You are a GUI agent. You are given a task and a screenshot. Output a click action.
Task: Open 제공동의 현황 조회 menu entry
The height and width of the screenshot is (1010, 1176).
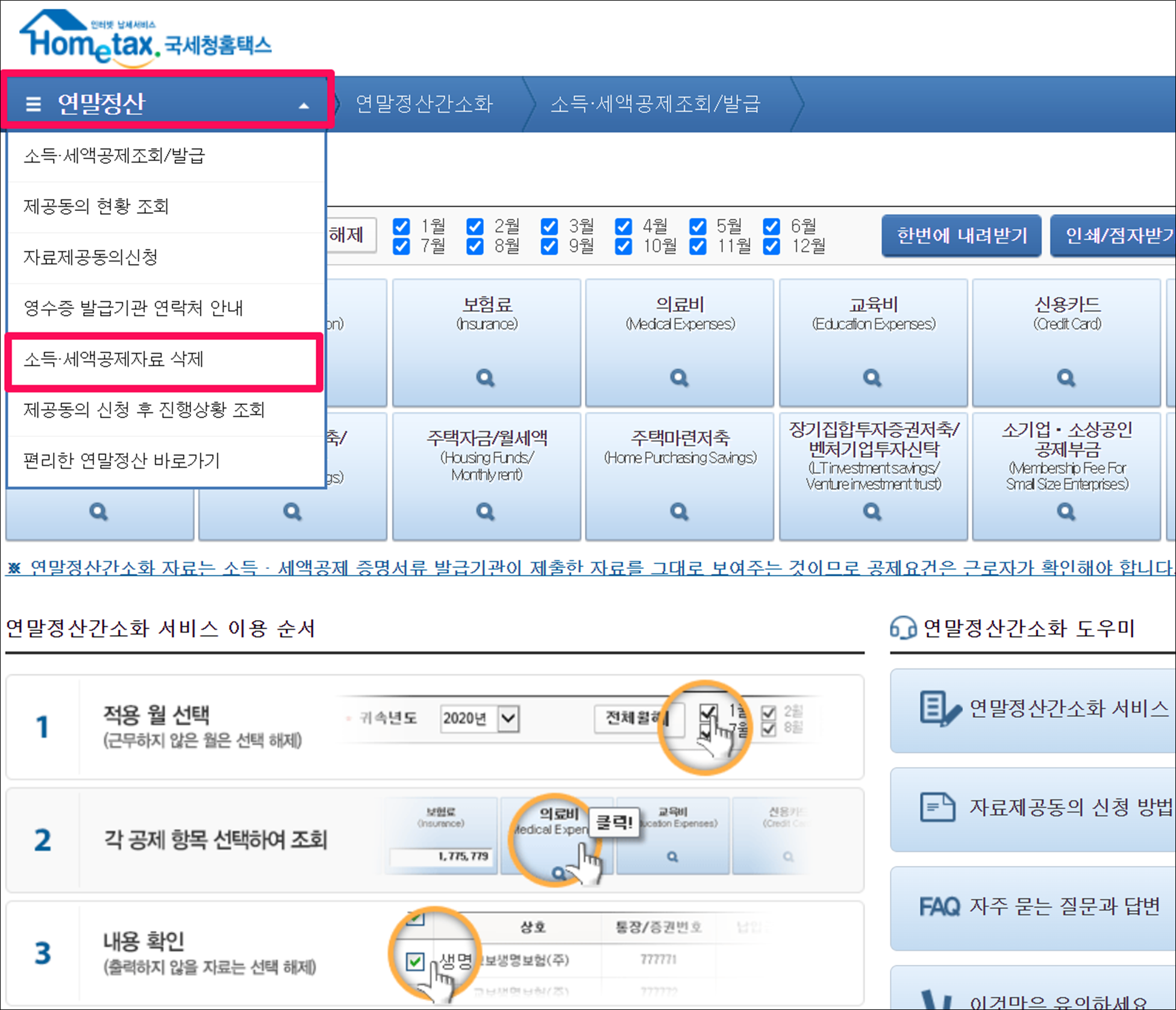[96, 207]
